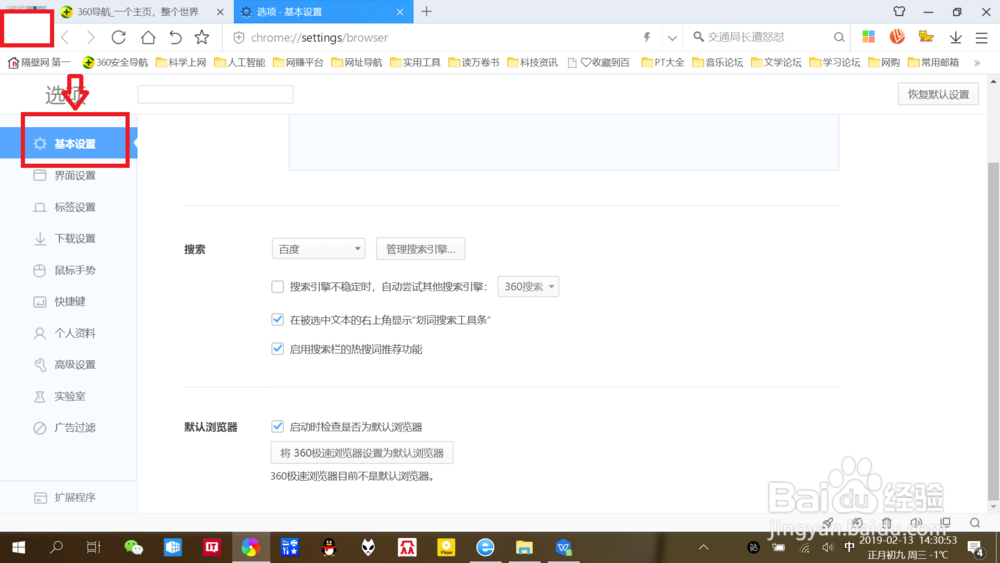
Task: Open the QQ penguin taskbar icon
Action: pos(329,547)
